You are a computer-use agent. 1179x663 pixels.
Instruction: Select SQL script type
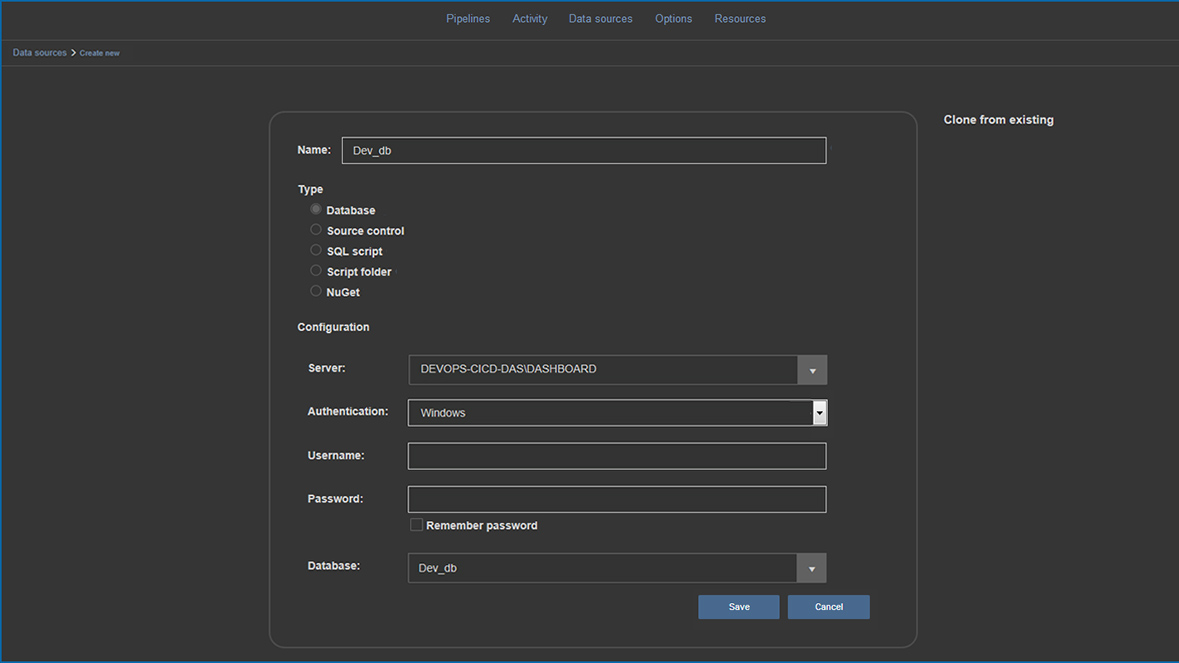point(315,250)
